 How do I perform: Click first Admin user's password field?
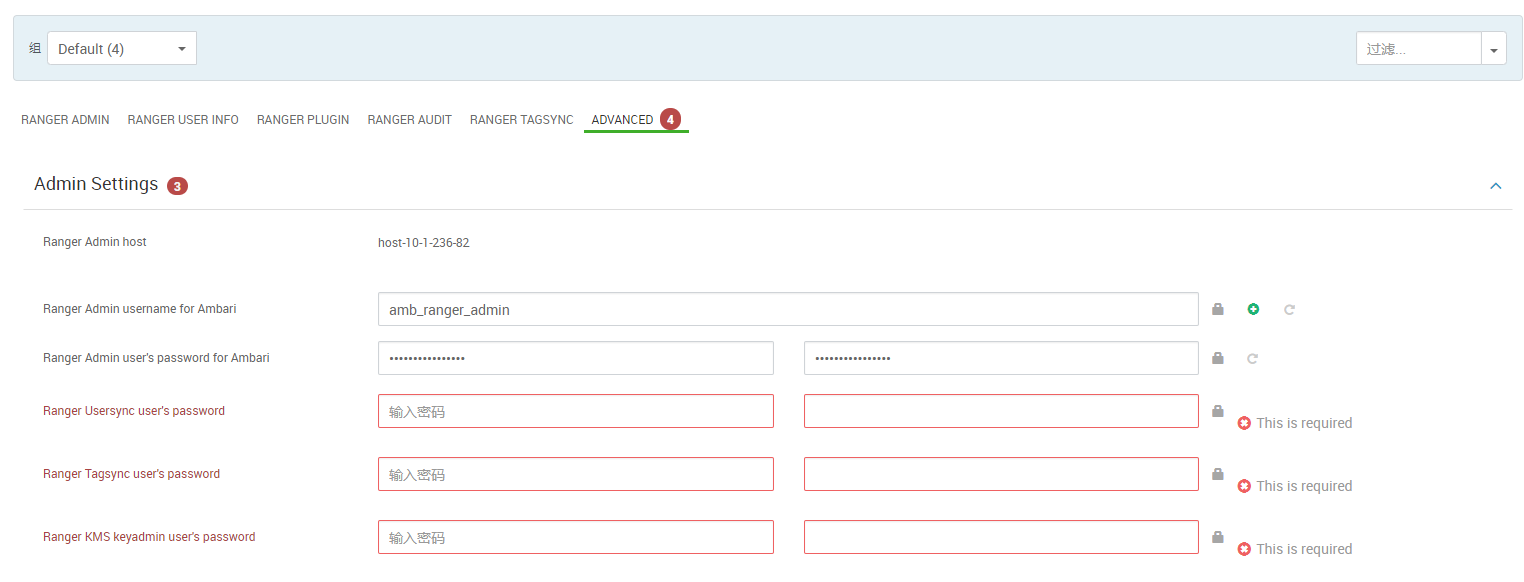pyautogui.click(x=576, y=358)
